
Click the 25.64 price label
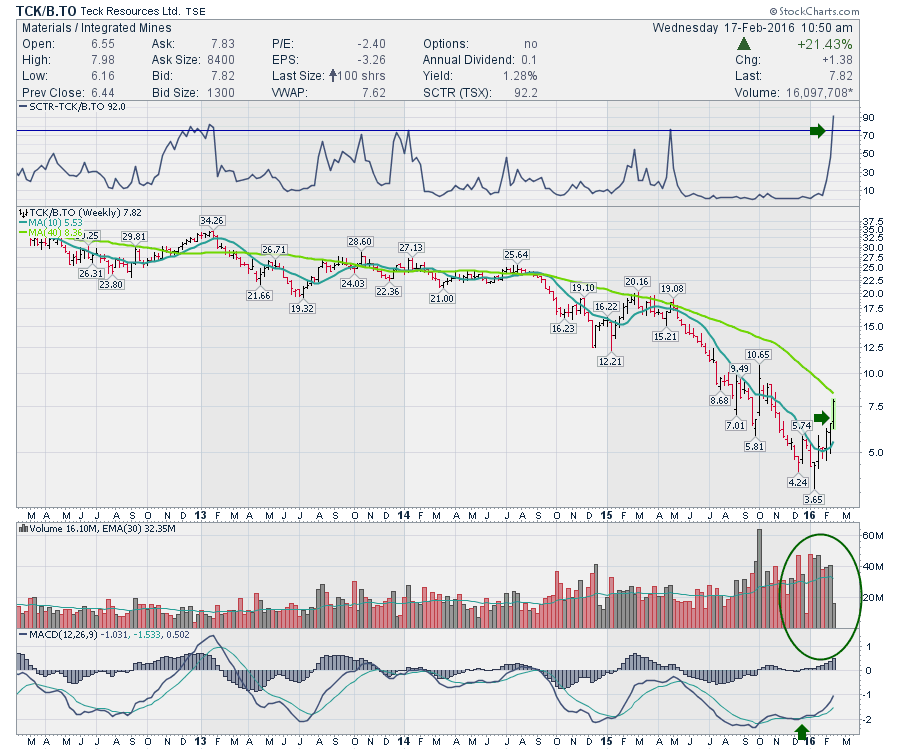[x=516, y=254]
